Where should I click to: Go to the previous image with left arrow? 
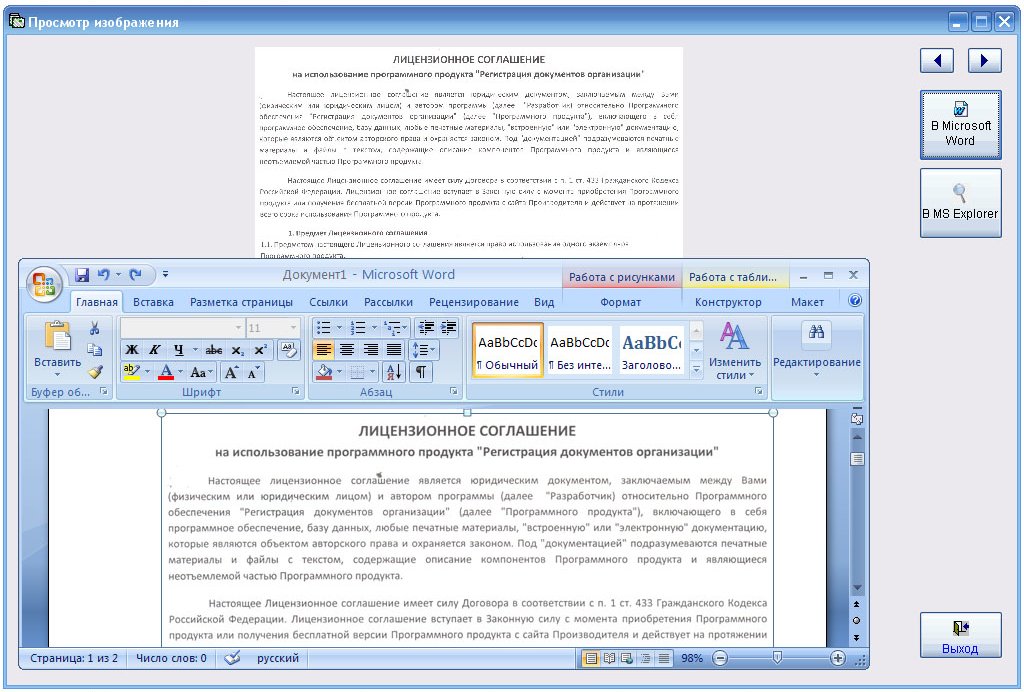click(937, 61)
